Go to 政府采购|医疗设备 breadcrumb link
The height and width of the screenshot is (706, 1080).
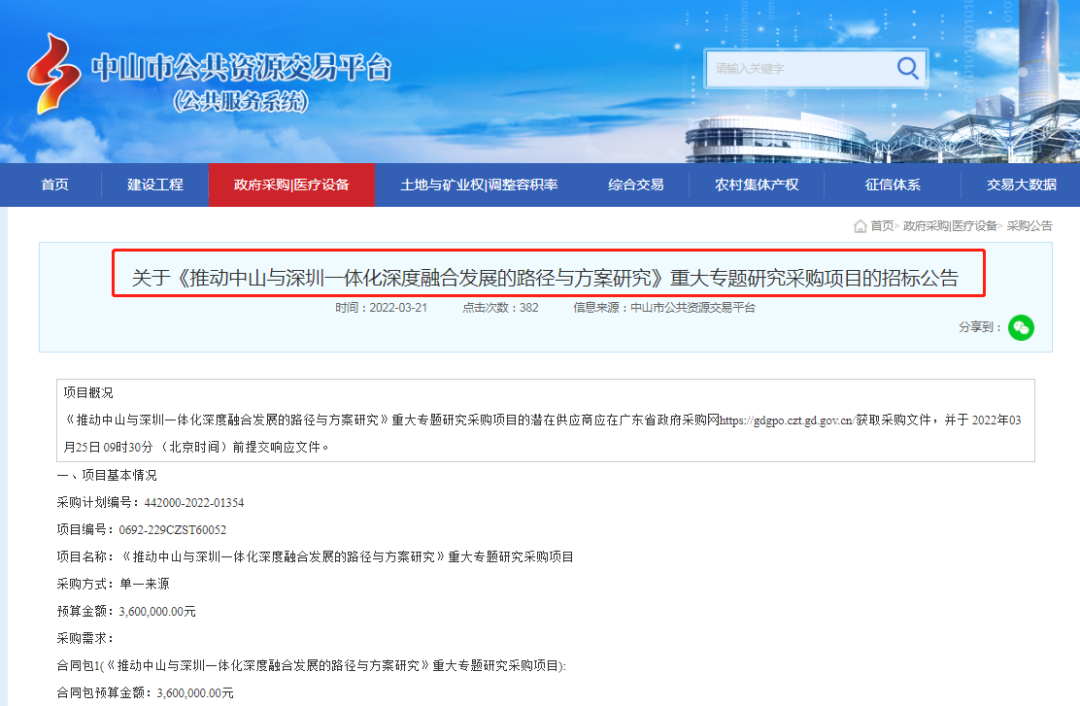[950, 226]
